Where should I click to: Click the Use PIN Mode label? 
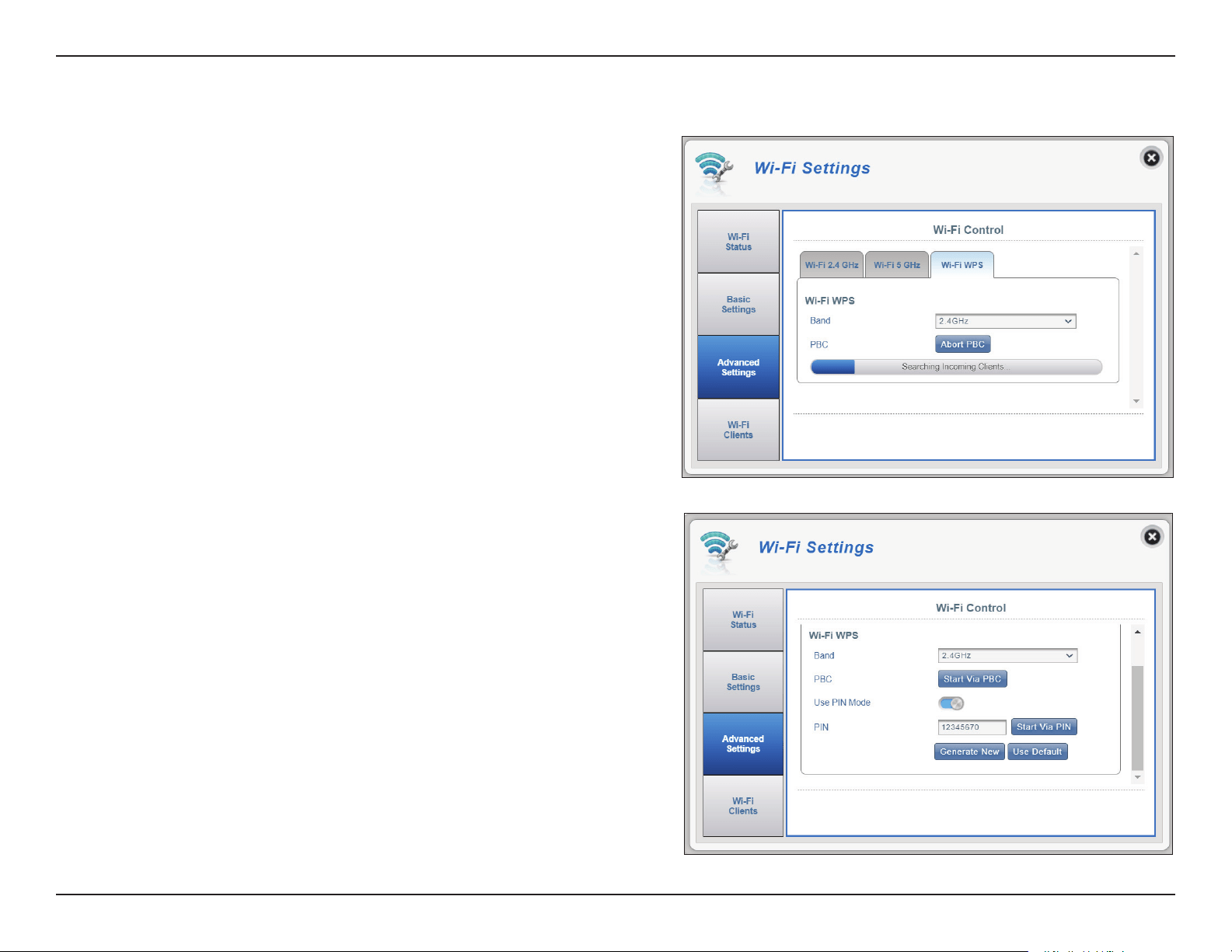(x=842, y=703)
